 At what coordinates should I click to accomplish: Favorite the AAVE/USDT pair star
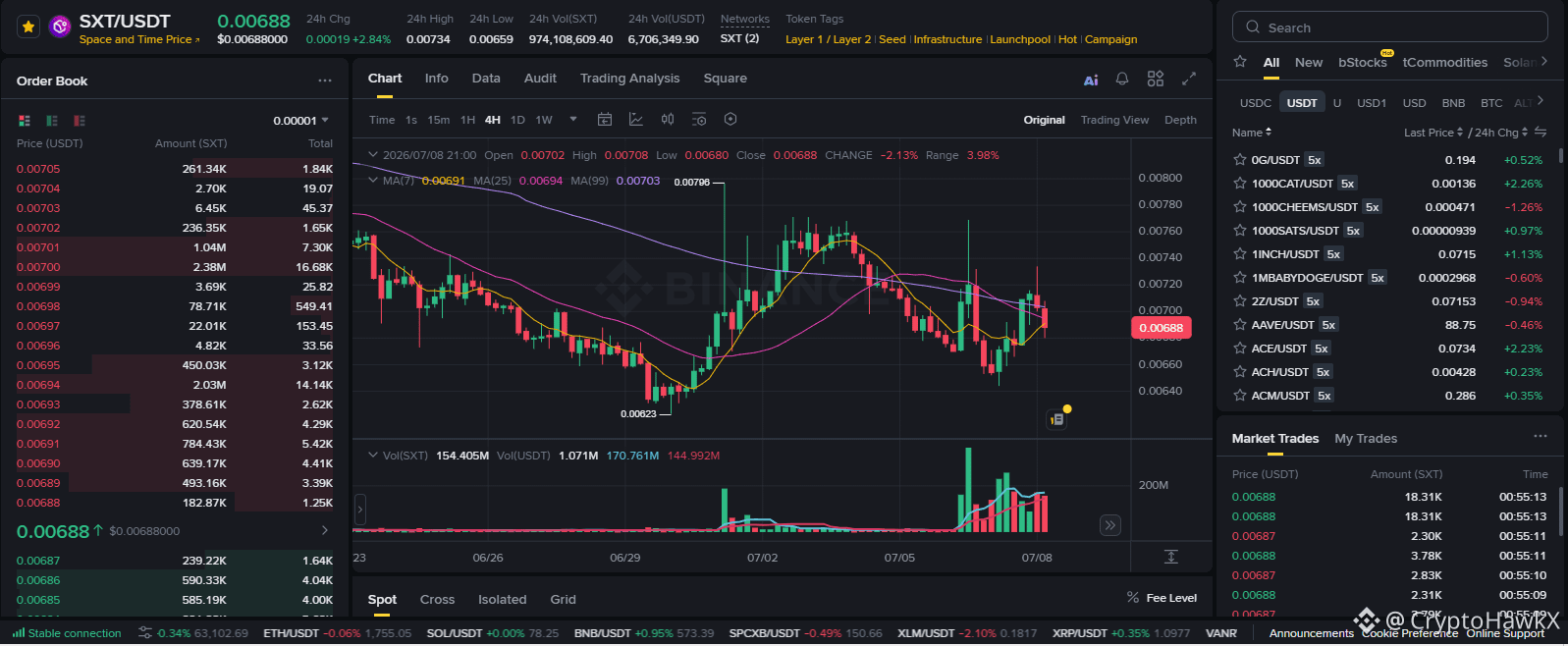tap(1240, 325)
